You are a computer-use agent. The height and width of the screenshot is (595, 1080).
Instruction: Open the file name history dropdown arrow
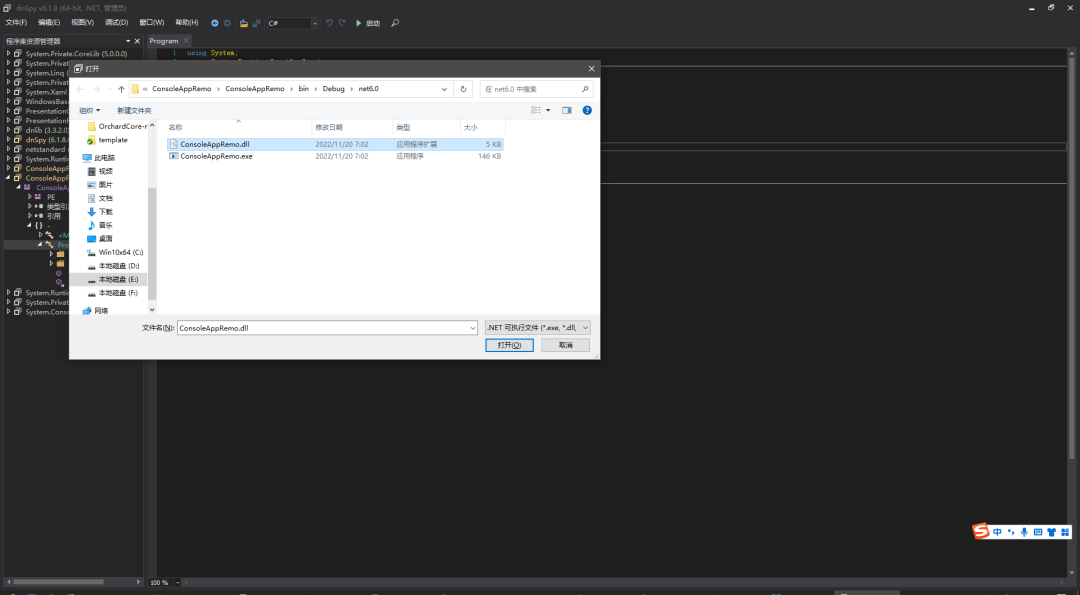point(472,328)
